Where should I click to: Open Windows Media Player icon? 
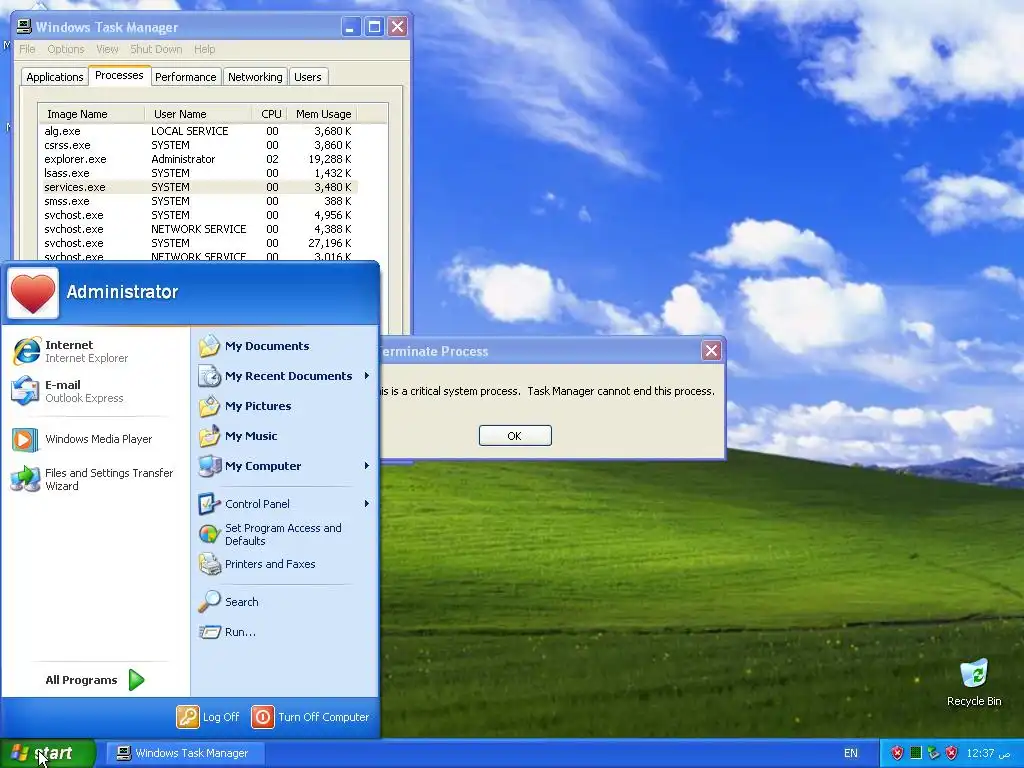(x=25, y=440)
